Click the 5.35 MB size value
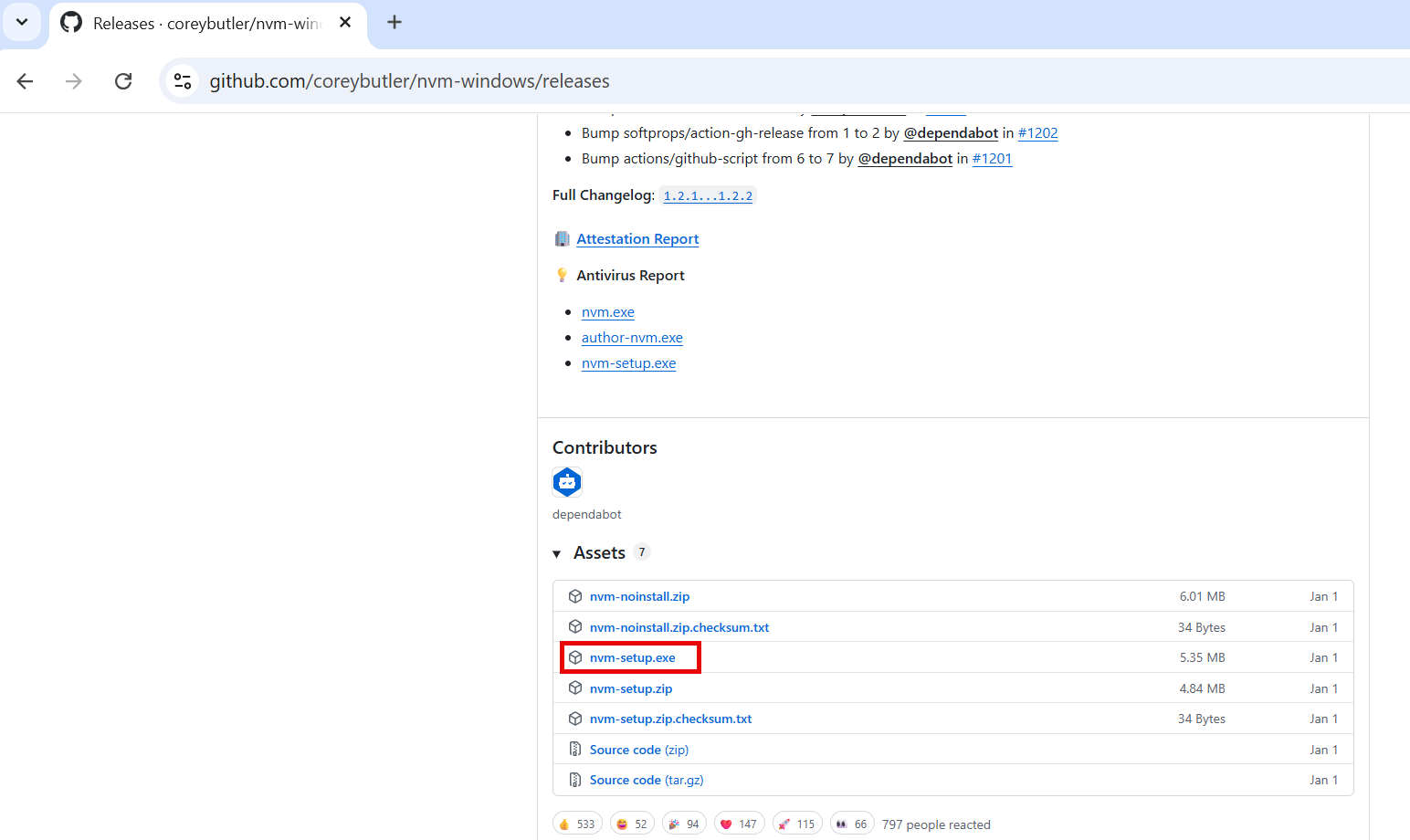The image size is (1410, 840). [x=1202, y=657]
